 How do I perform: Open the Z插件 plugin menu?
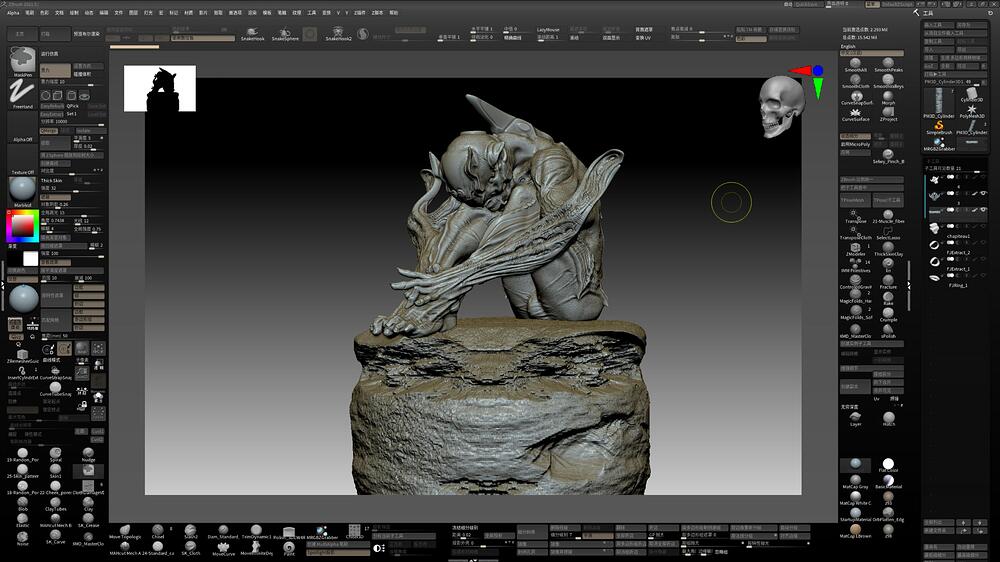pos(360,12)
